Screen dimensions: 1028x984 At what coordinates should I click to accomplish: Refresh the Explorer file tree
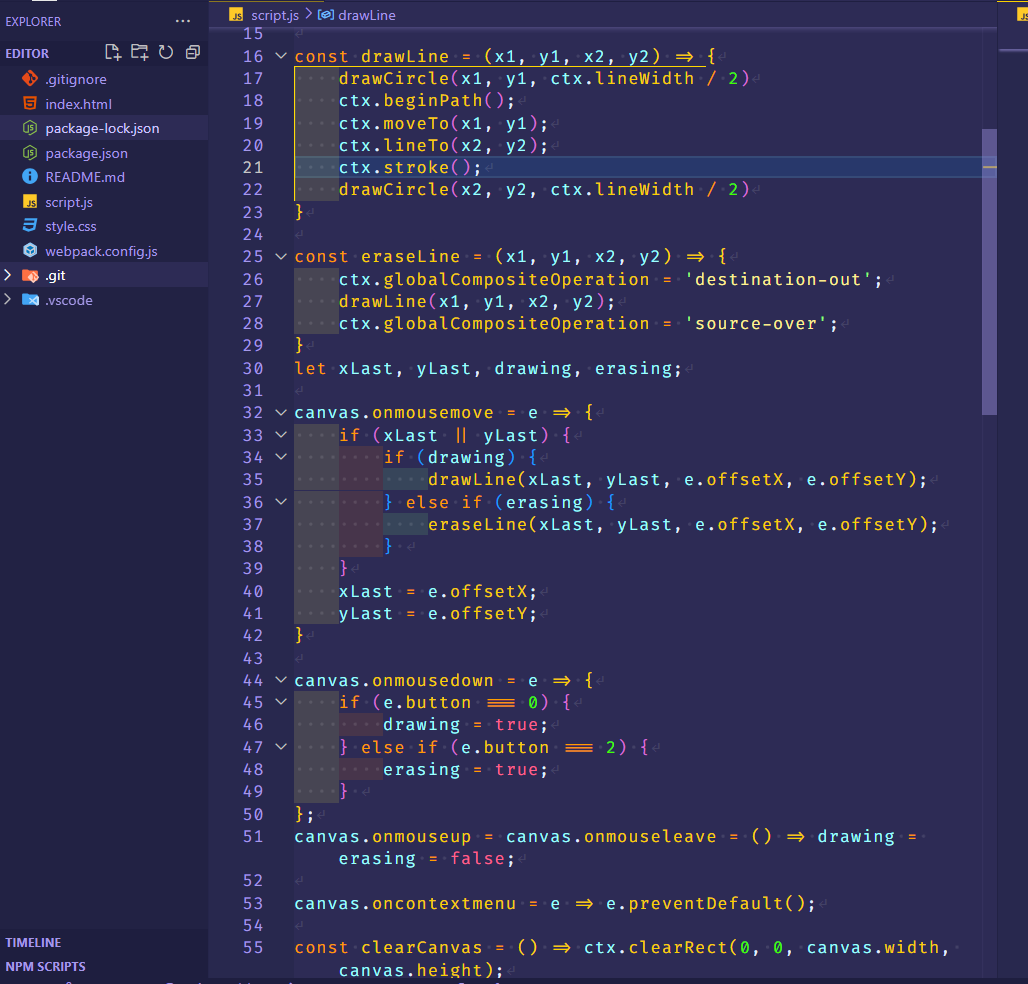pos(166,52)
